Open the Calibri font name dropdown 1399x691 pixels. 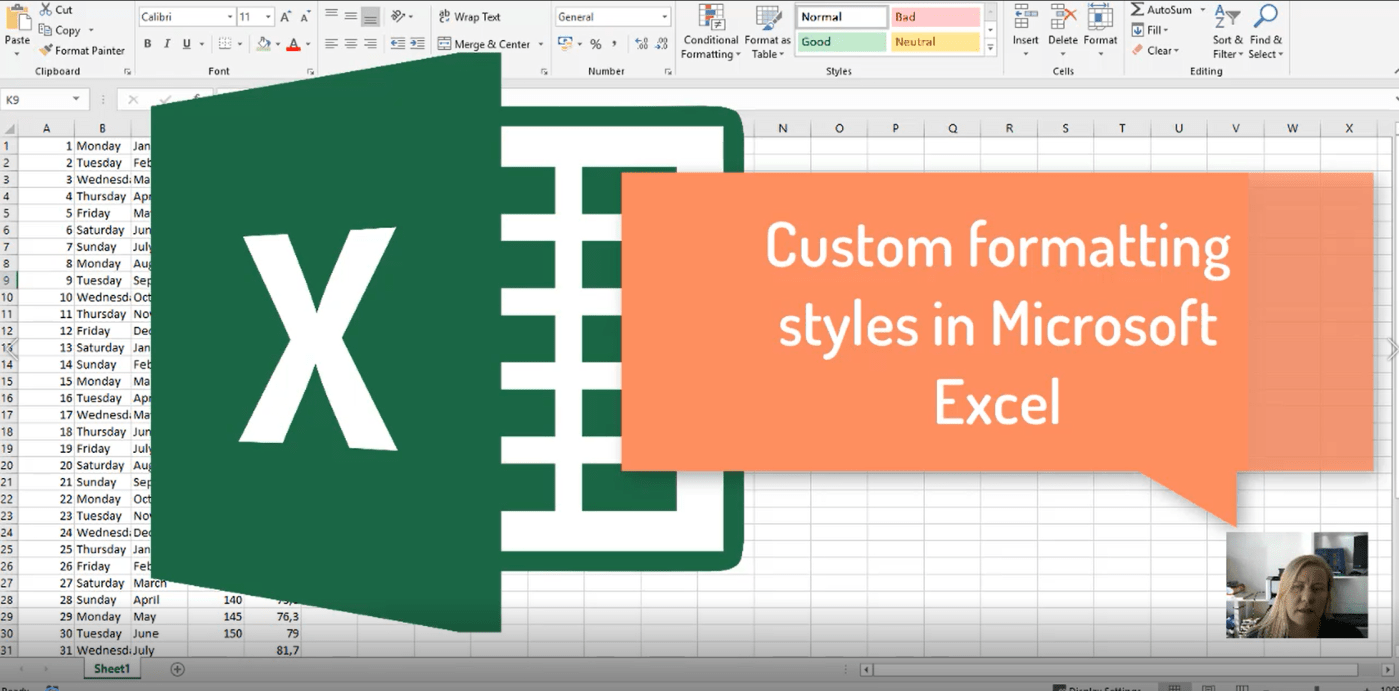coord(229,17)
